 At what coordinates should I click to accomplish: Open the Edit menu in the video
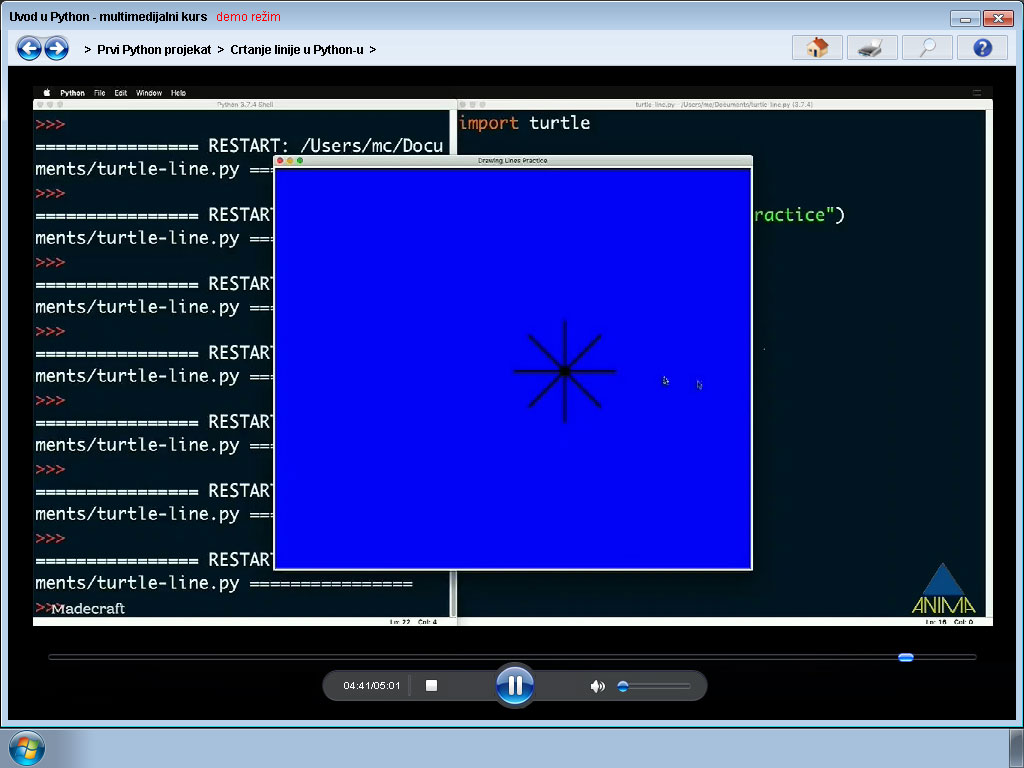(x=121, y=93)
